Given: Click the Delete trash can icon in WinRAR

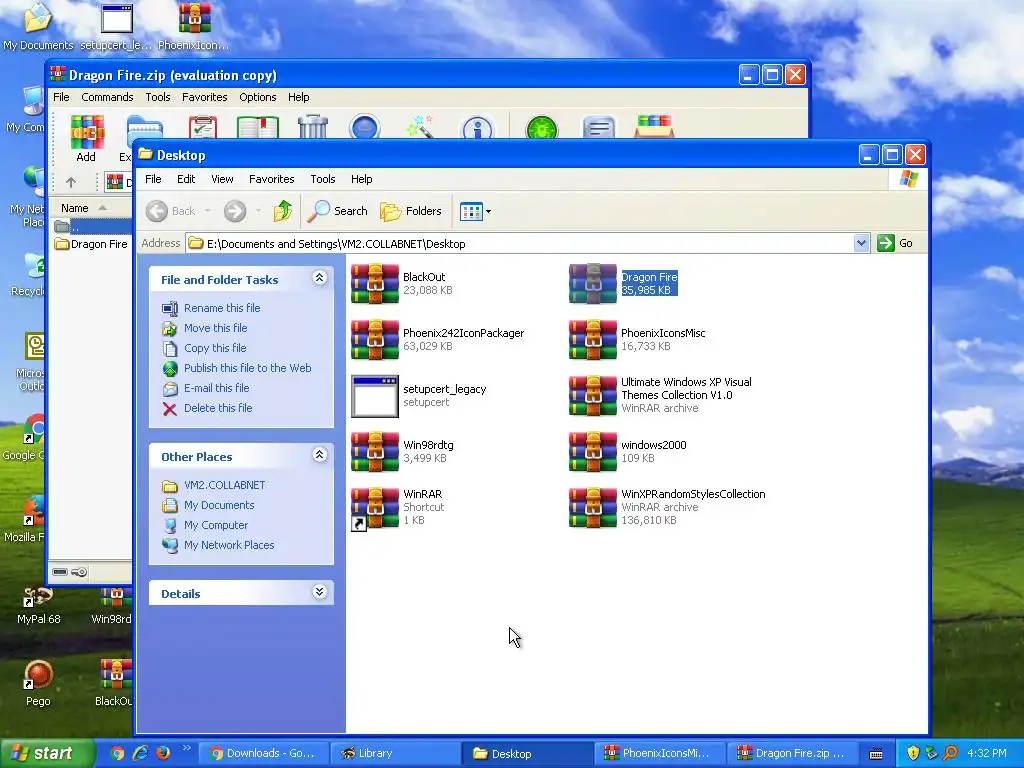Looking at the screenshot, I should [x=313, y=126].
